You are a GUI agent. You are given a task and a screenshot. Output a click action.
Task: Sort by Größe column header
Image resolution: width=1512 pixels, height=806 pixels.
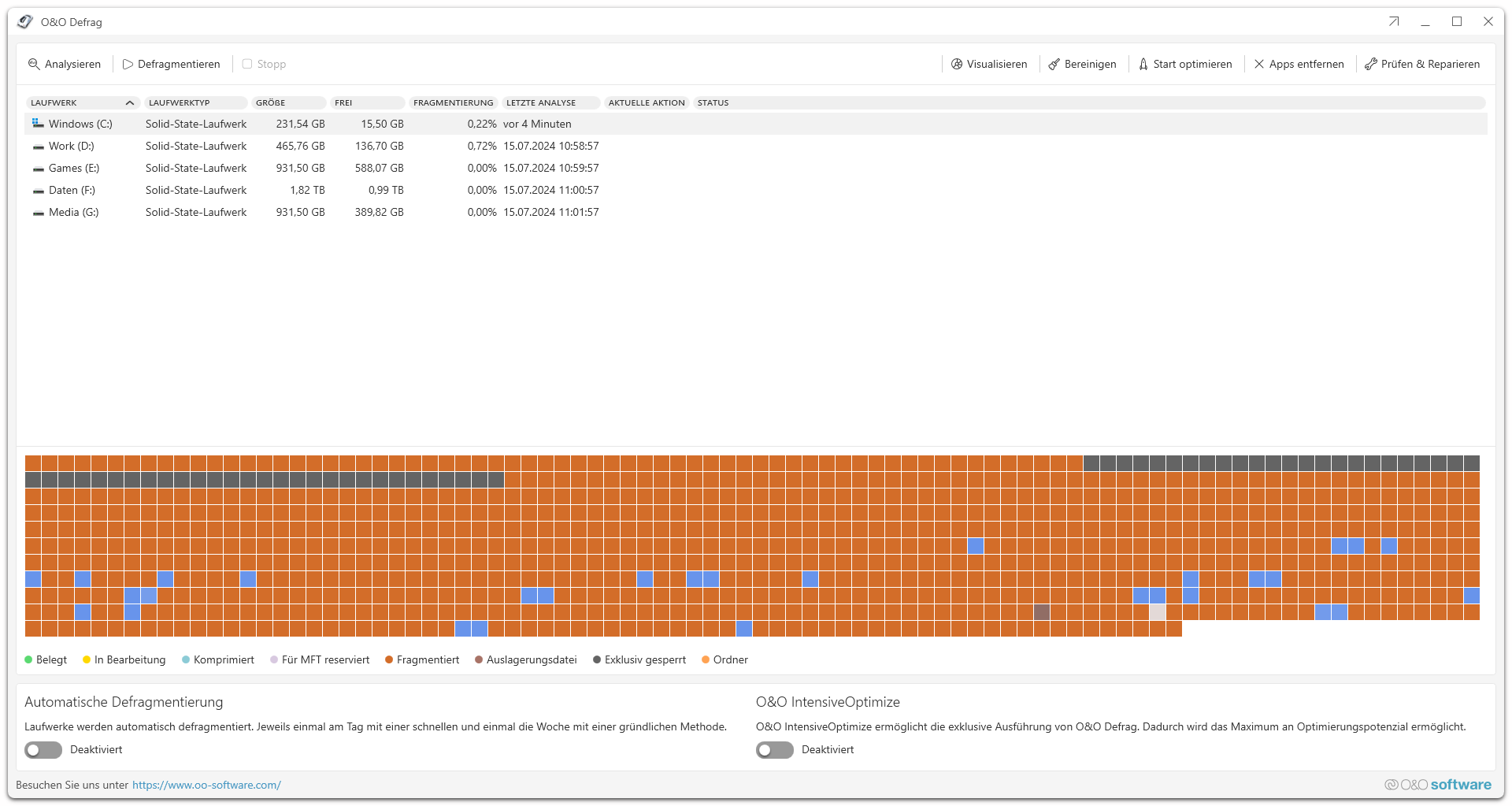coord(289,102)
